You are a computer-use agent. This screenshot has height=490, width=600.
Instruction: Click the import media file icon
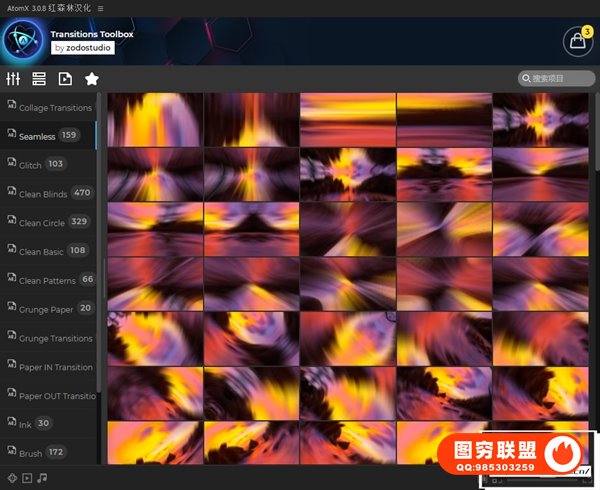pyautogui.click(x=65, y=79)
